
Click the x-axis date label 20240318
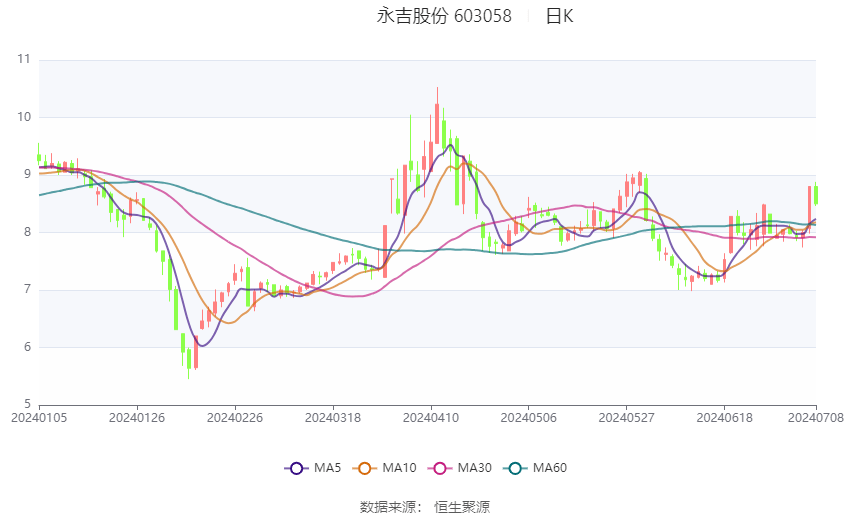333,418
